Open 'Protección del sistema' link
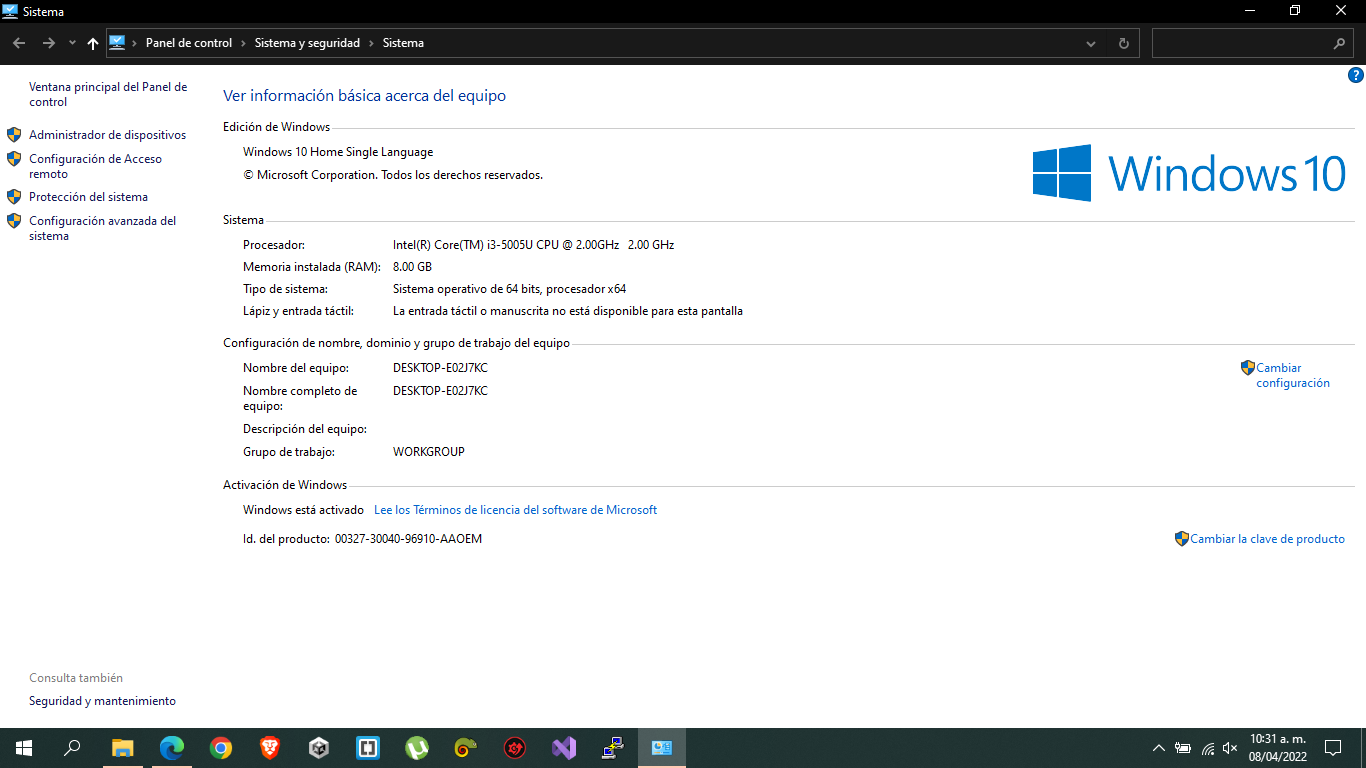This screenshot has height=768, width=1366. (88, 197)
